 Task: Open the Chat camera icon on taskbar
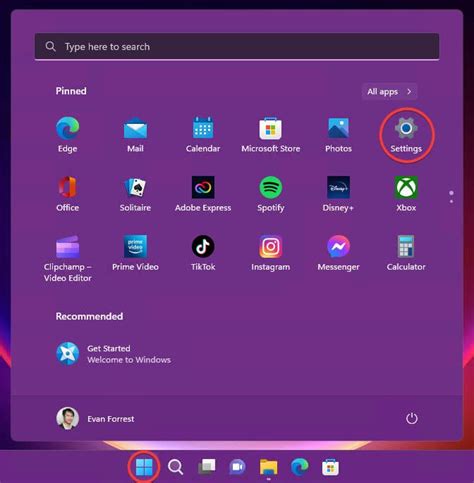[x=237, y=467]
